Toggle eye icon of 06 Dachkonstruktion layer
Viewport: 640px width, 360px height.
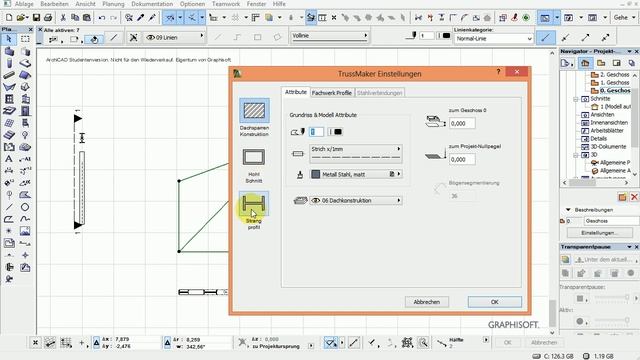point(316,200)
